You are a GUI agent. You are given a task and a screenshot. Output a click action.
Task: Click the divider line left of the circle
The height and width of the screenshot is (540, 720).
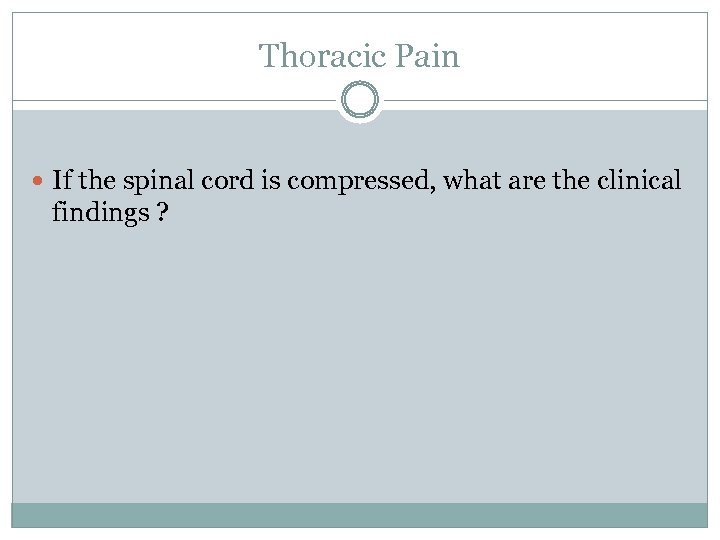[170, 101]
